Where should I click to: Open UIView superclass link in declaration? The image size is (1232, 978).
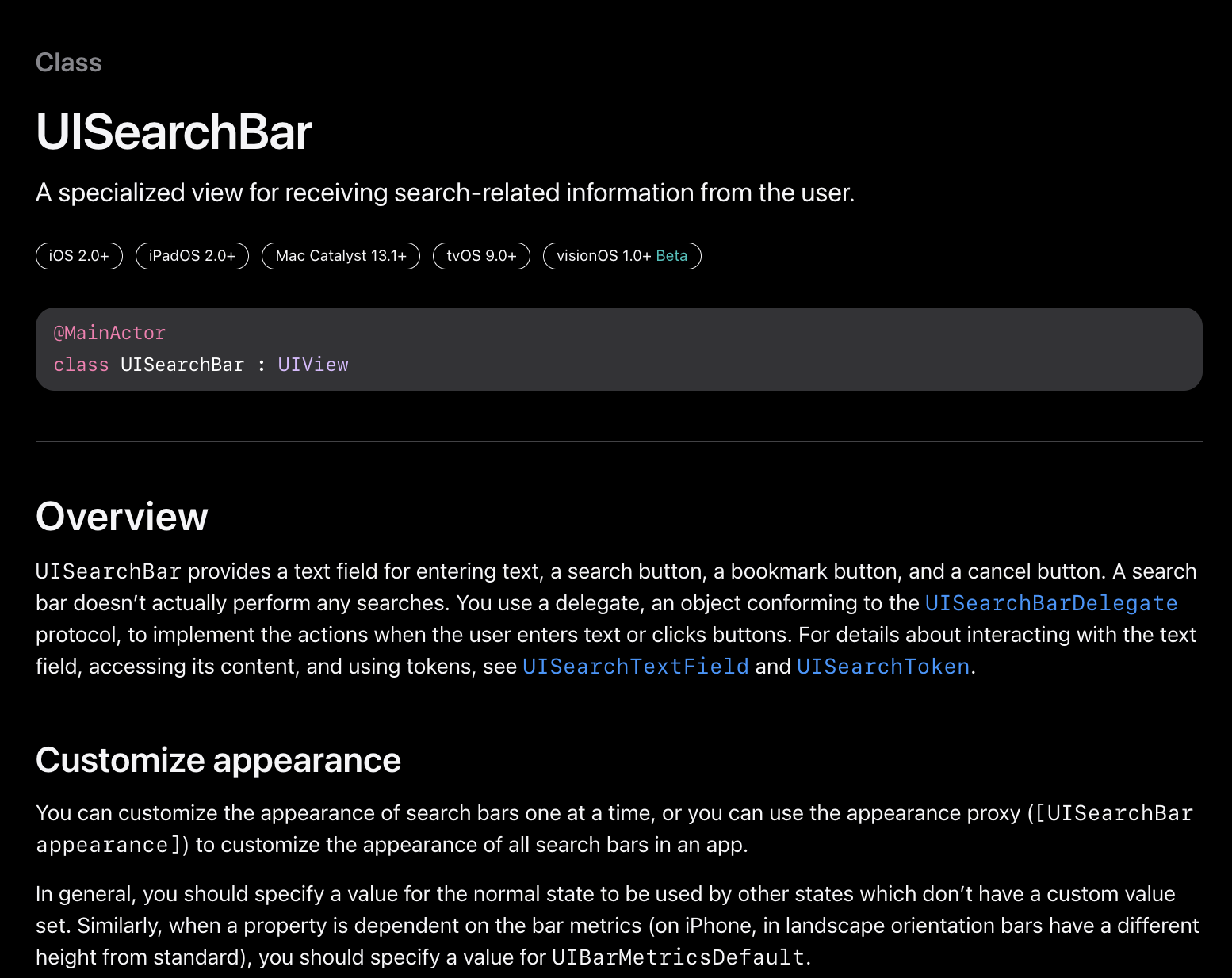tap(313, 365)
